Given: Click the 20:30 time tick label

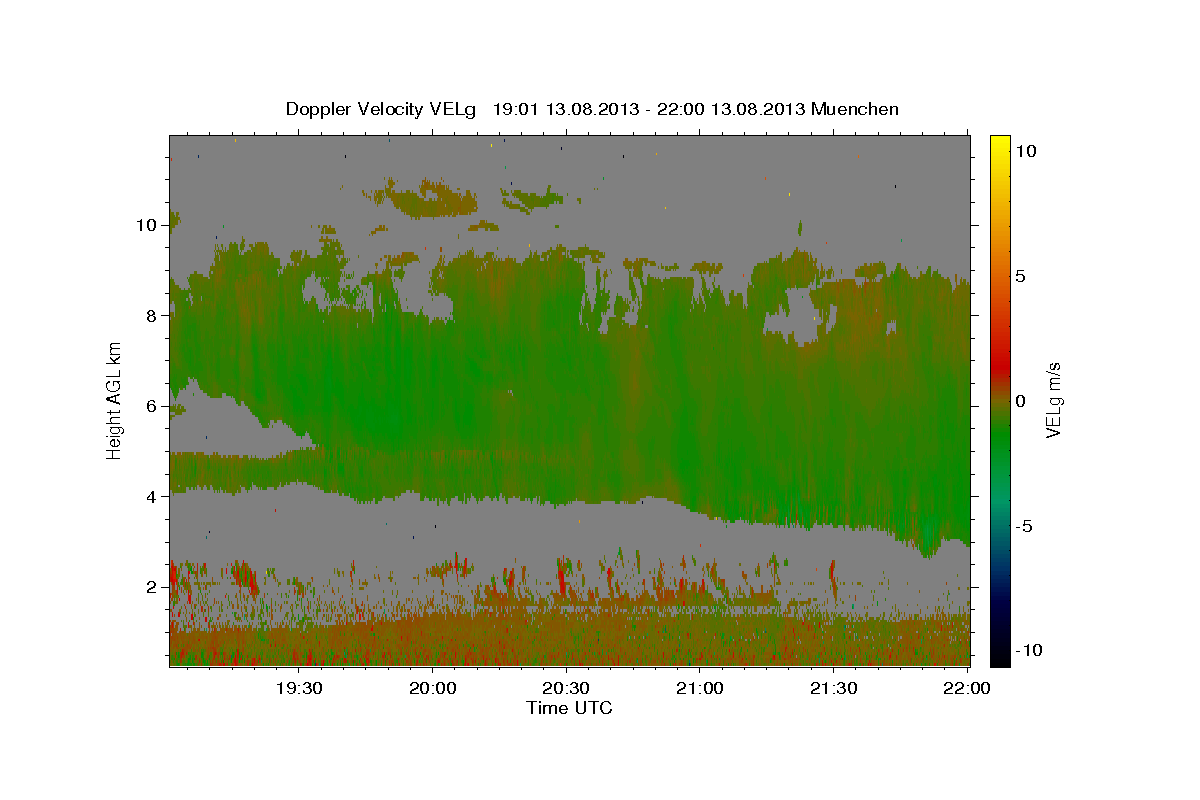Looking at the screenshot, I should coord(566,688).
